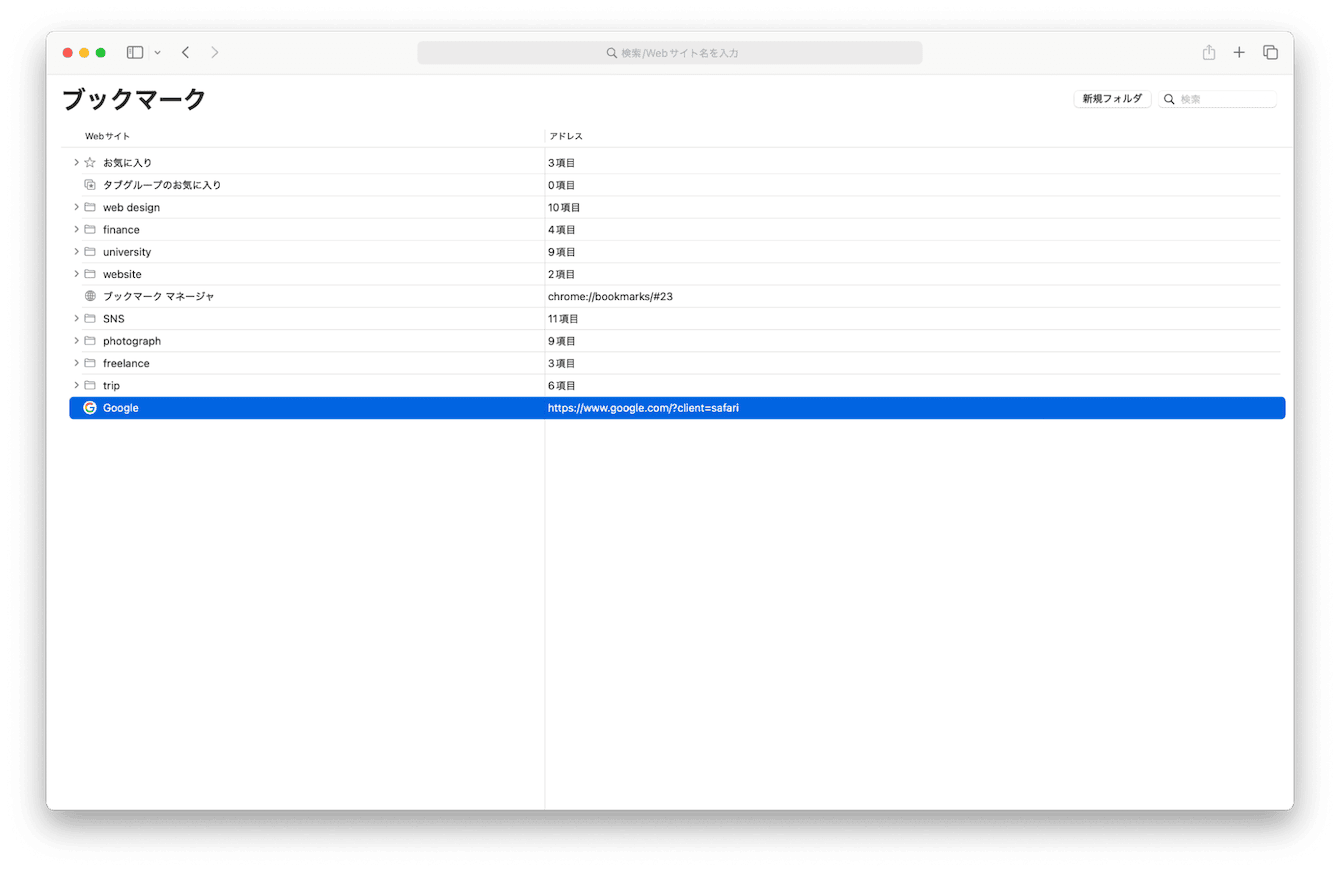The width and height of the screenshot is (1340, 872).
Task: Click the magnifier icon in the bookmarks search
Action: (1169, 99)
